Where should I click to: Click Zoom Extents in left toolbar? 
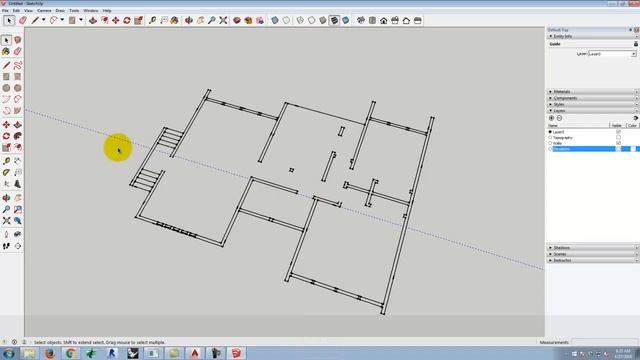(x=6, y=221)
